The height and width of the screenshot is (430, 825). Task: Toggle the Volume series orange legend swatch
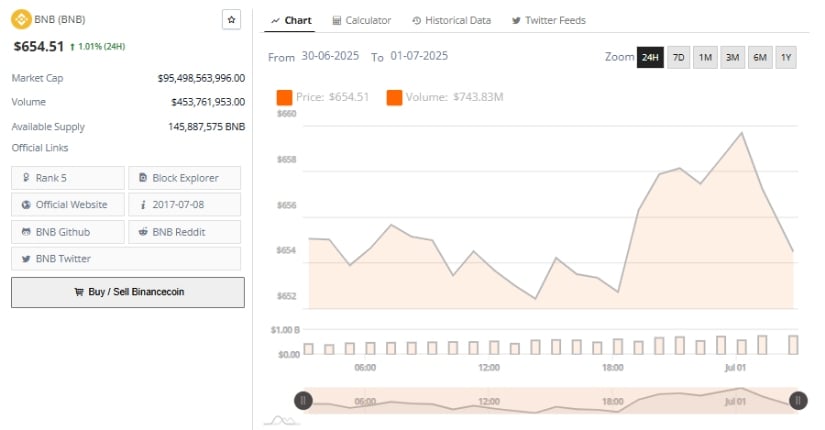click(394, 97)
